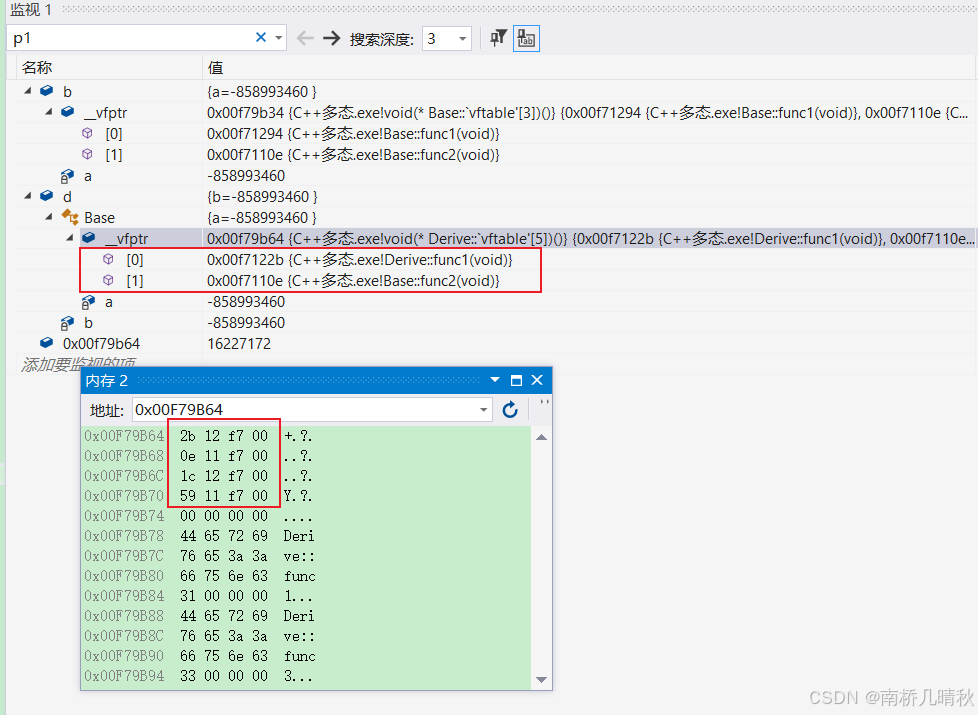Click memory scrollbar down arrow
The height and width of the screenshot is (715, 978).
(541, 679)
